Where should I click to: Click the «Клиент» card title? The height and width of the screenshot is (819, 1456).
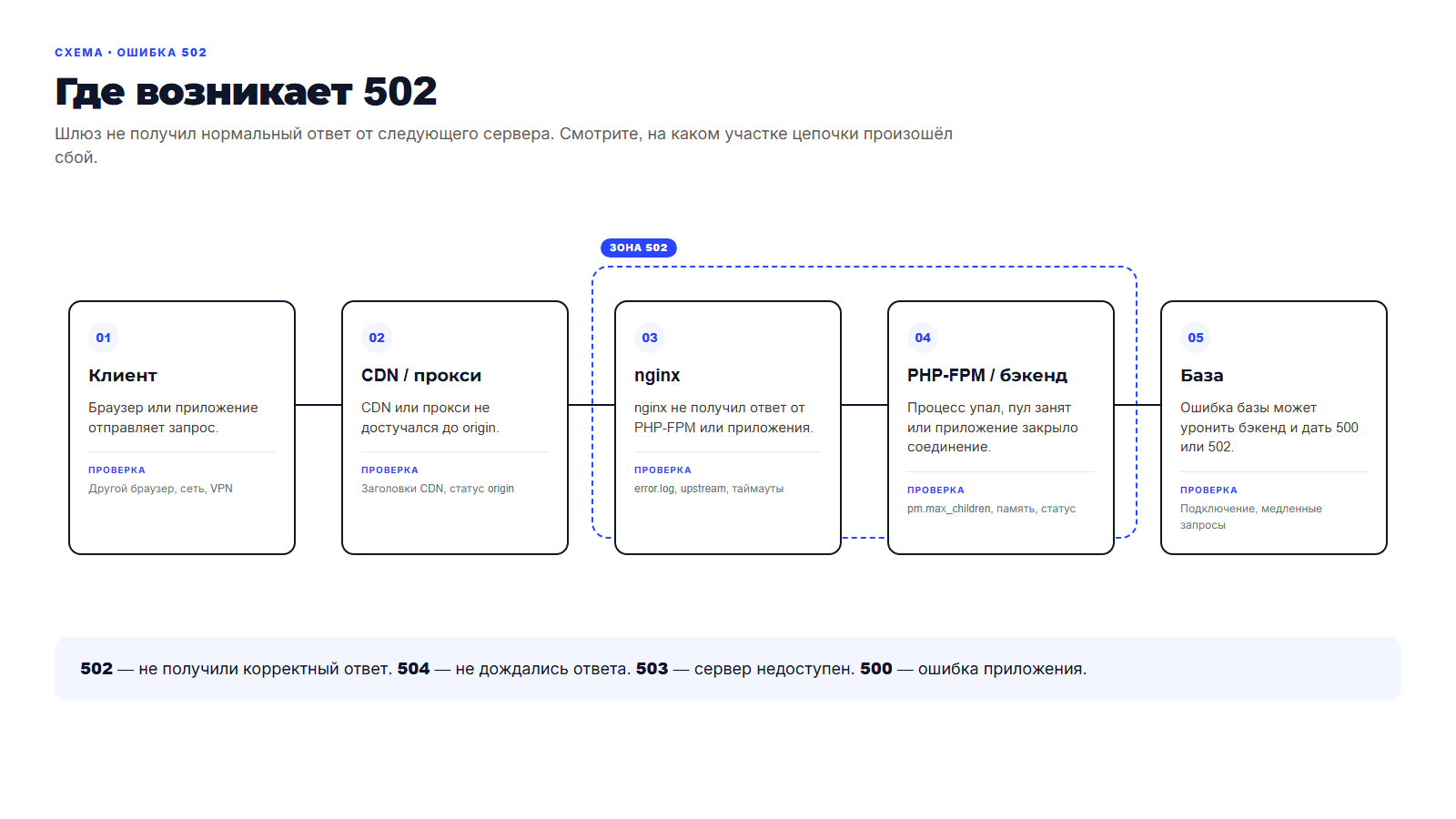[x=123, y=376]
